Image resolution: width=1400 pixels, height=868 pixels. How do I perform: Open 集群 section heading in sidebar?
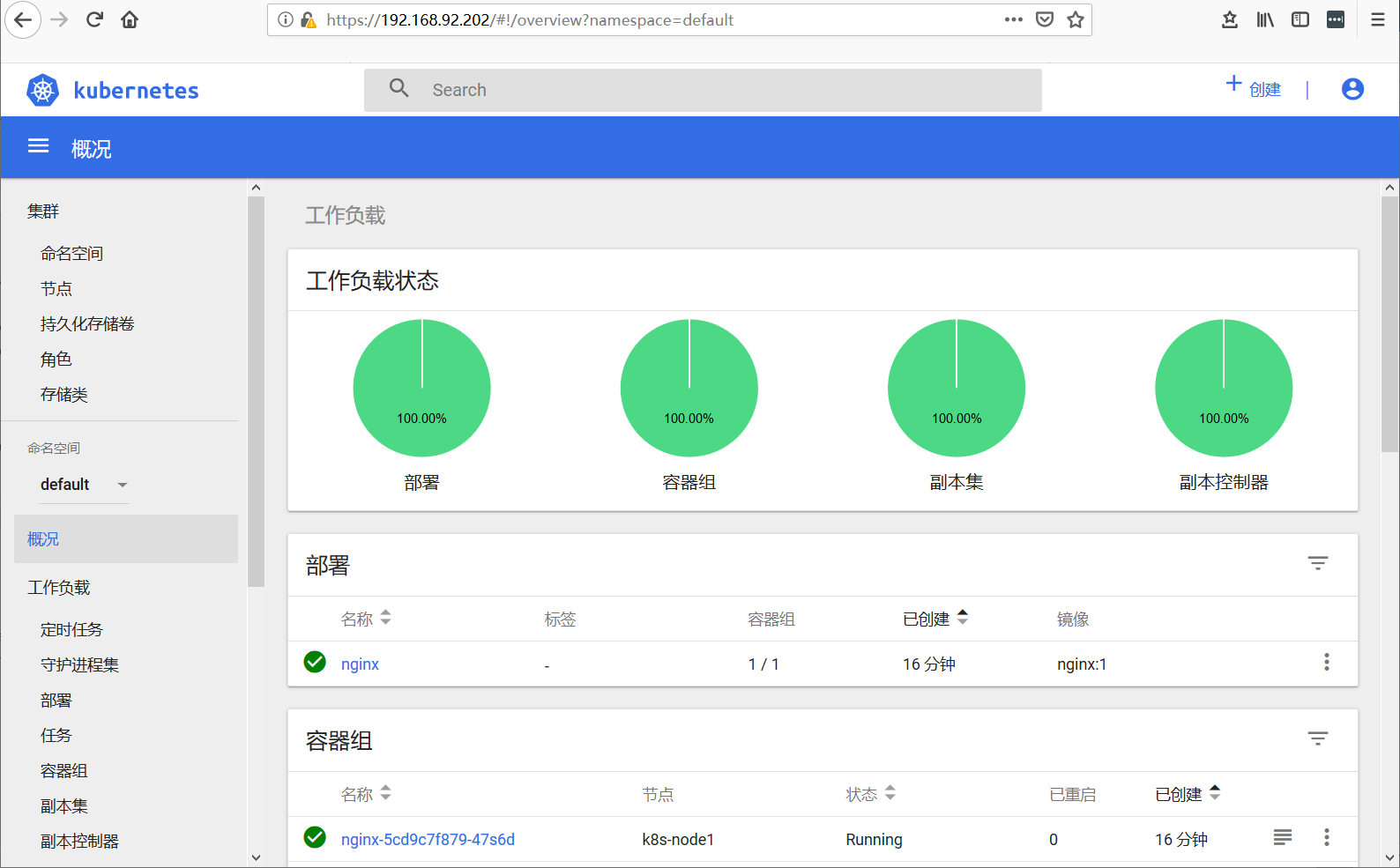point(43,211)
